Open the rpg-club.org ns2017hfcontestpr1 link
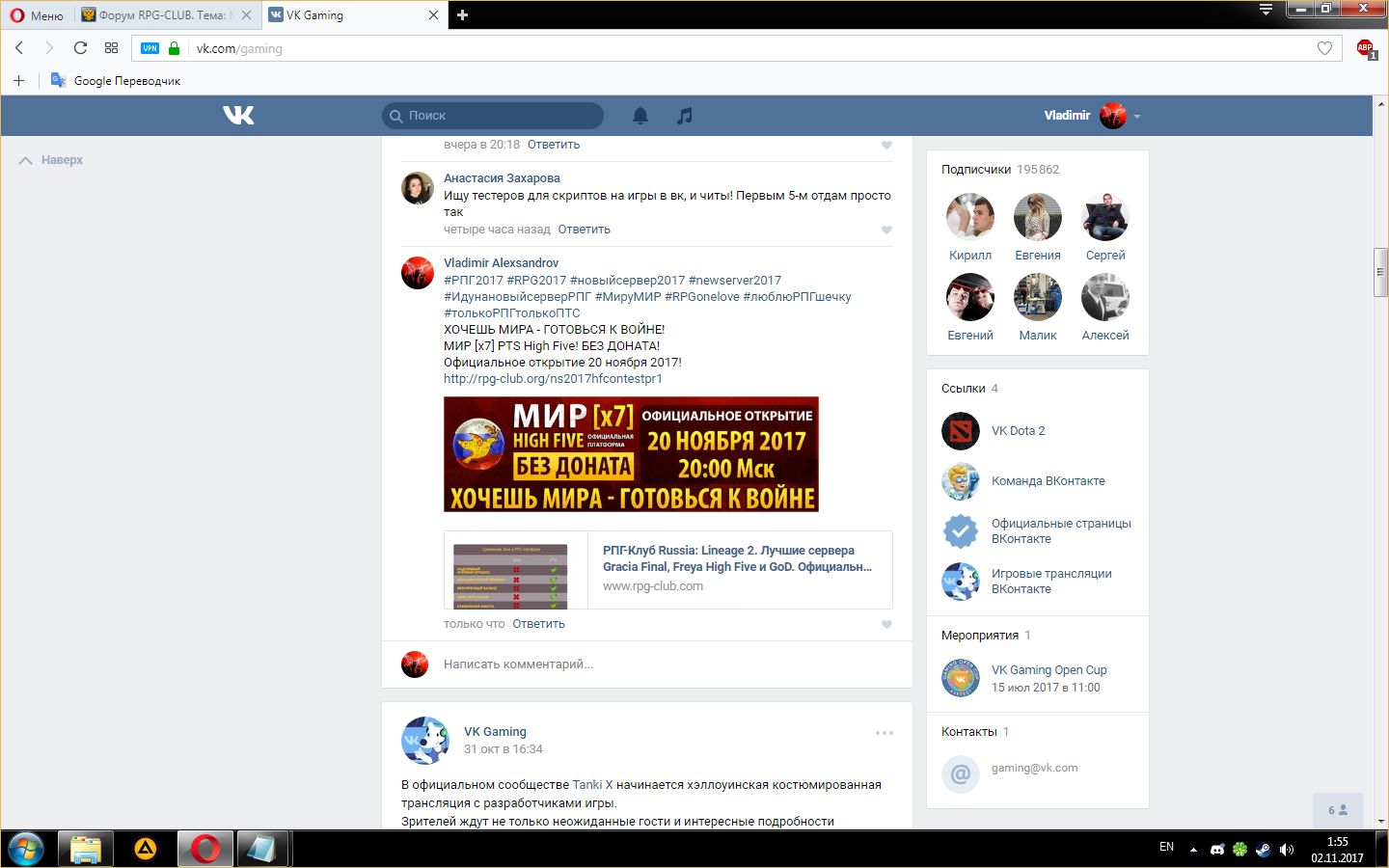 tap(553, 379)
